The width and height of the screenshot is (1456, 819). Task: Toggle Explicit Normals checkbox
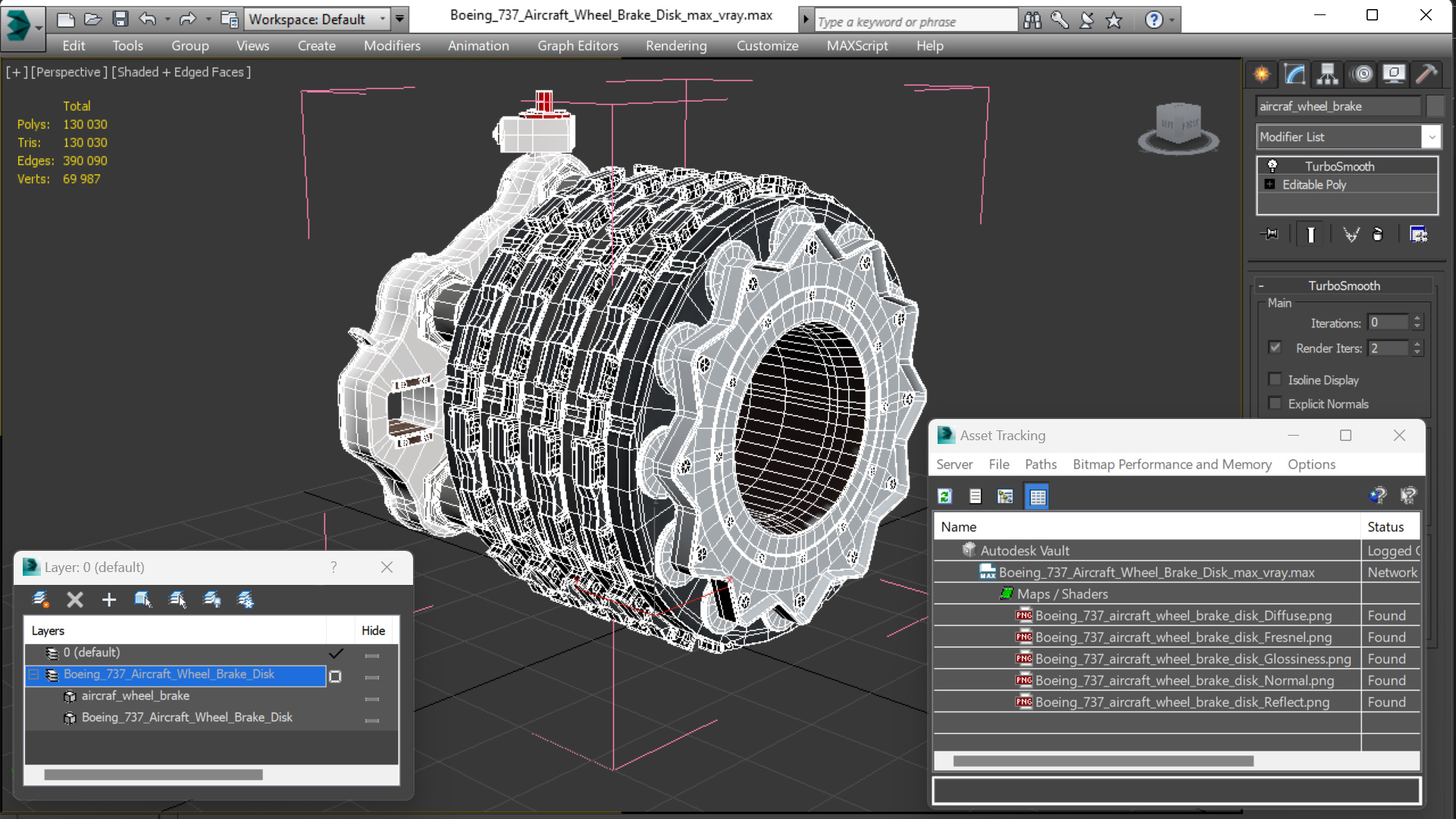1274,403
